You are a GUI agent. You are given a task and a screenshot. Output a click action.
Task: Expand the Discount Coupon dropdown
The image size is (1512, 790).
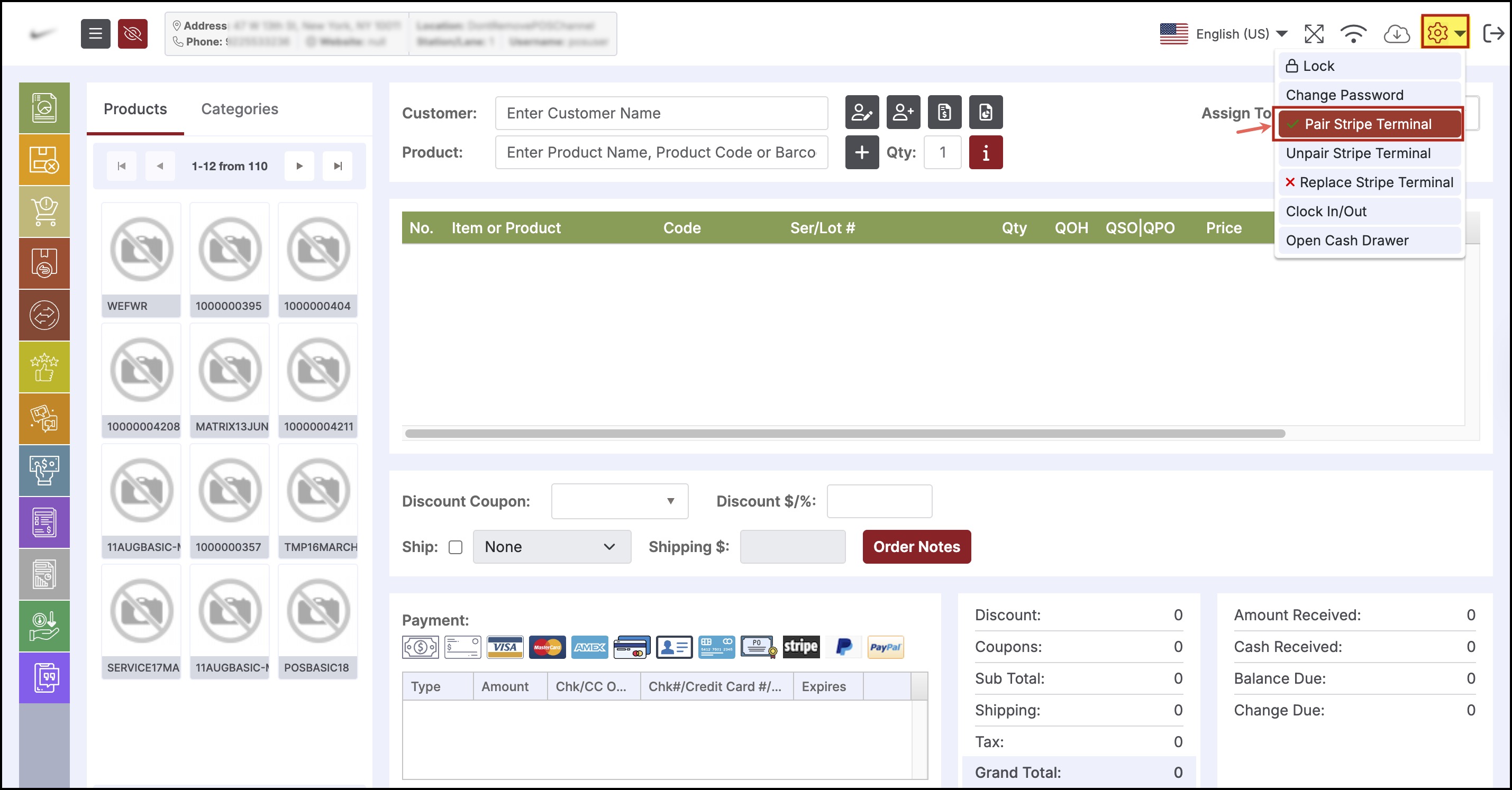619,501
